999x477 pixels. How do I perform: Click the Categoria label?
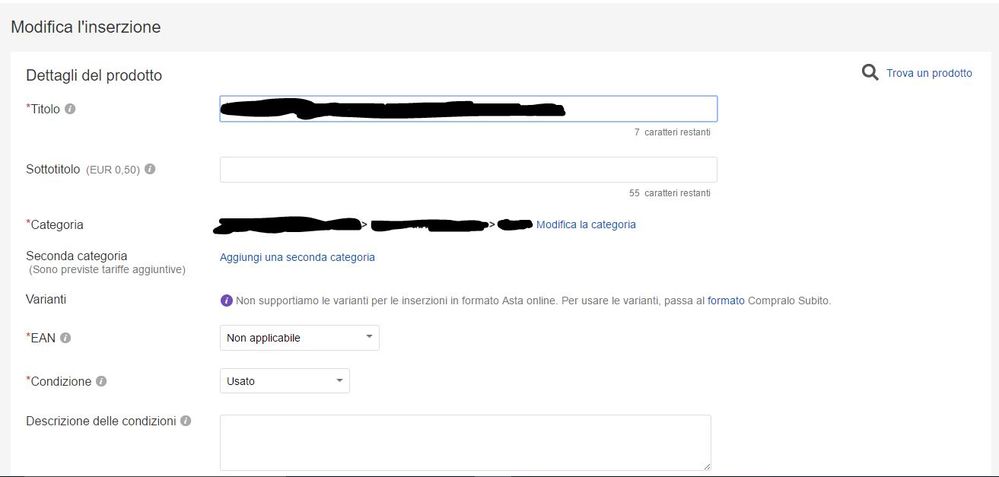click(54, 225)
